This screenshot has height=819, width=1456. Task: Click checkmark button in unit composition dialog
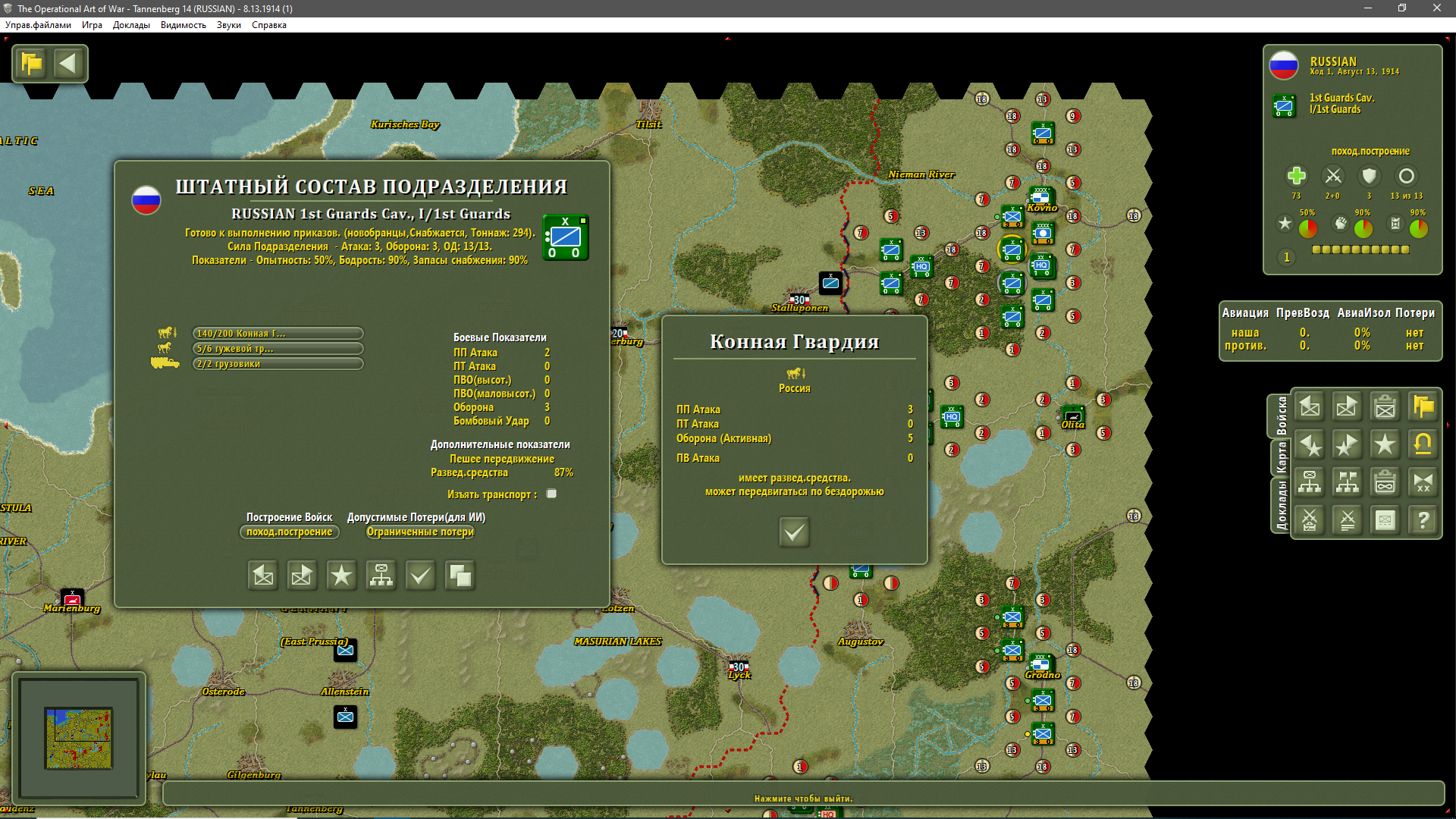point(420,576)
